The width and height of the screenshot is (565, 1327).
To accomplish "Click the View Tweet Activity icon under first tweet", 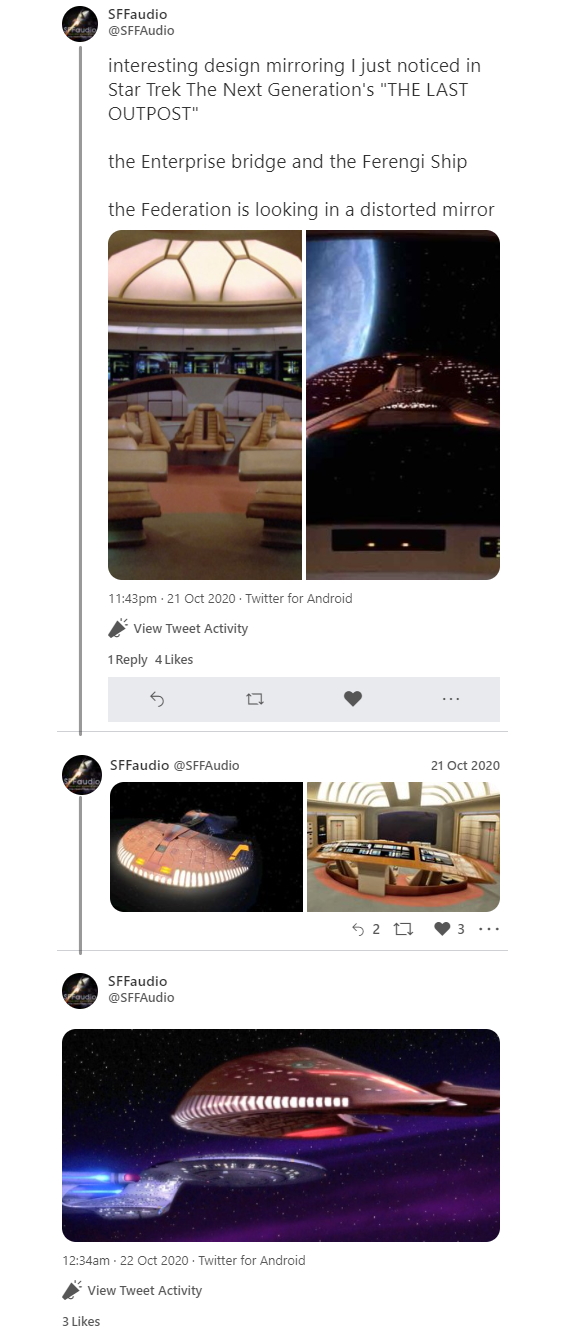I will [x=118, y=628].
